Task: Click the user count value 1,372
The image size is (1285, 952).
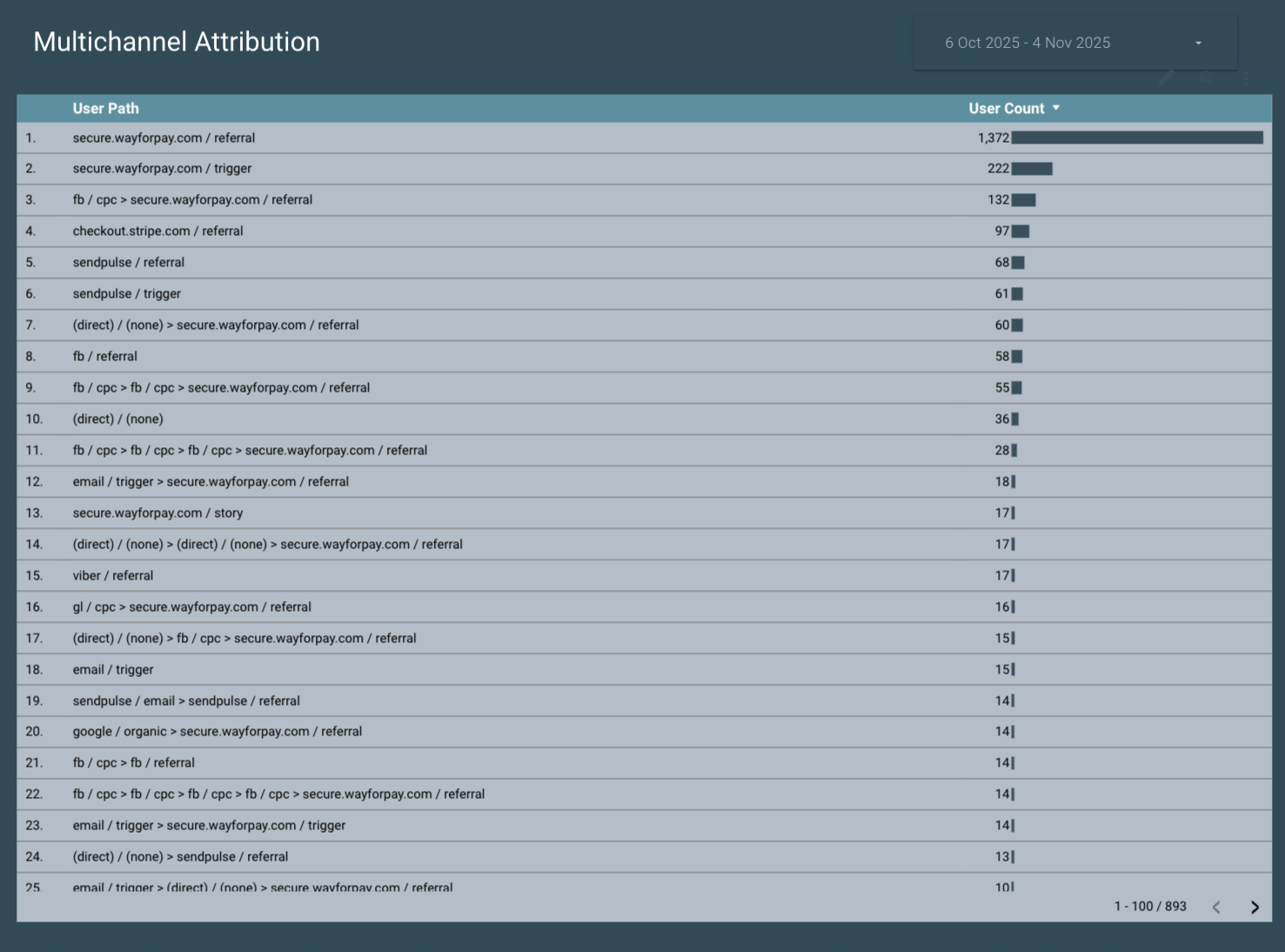Action: tap(994, 137)
